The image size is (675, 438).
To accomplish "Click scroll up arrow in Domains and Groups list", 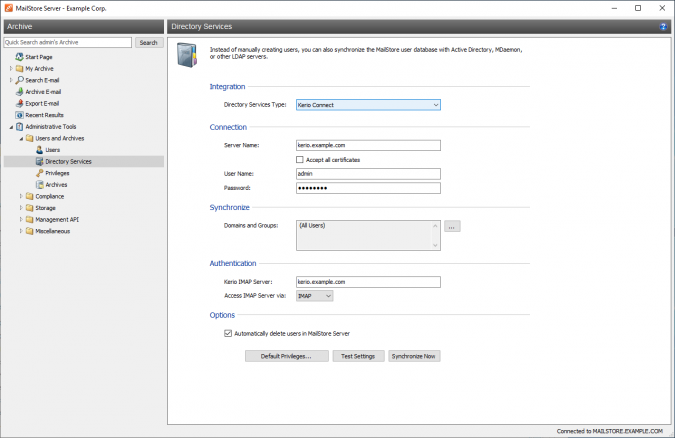I will (435, 226).
